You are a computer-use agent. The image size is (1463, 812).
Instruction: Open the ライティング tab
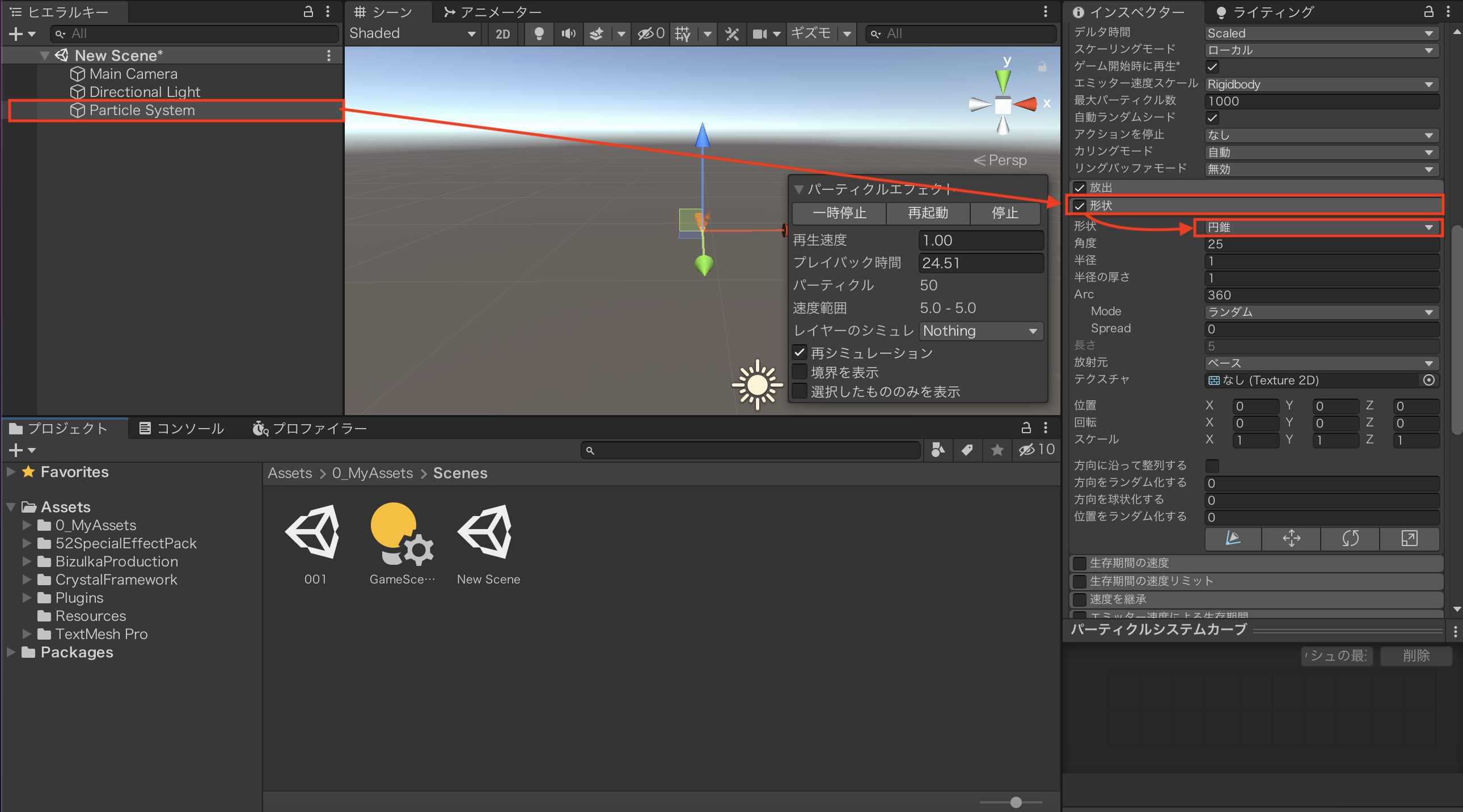coord(1264,12)
